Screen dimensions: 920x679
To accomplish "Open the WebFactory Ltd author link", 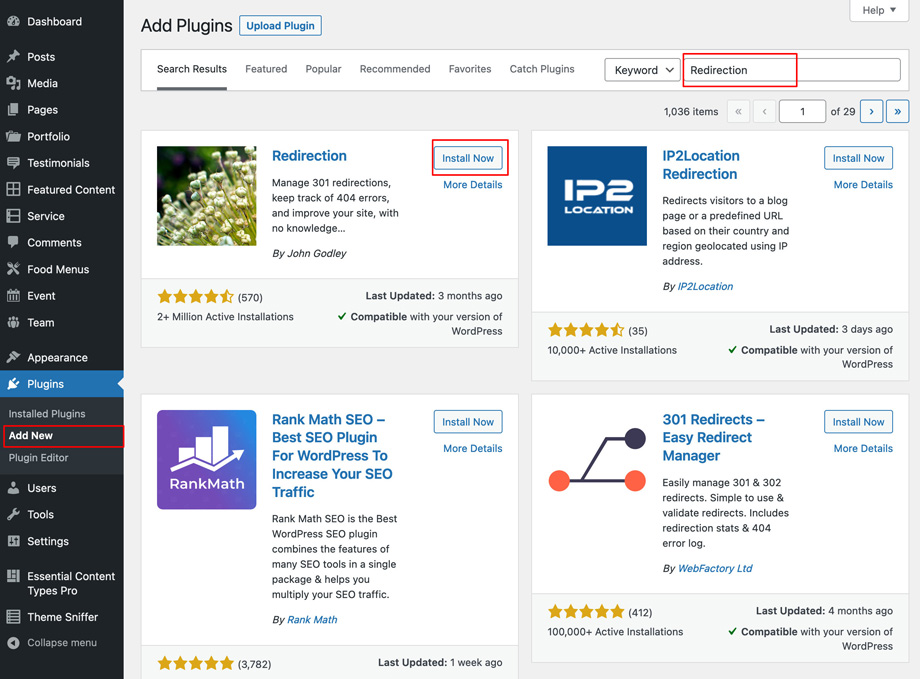I will coord(715,568).
